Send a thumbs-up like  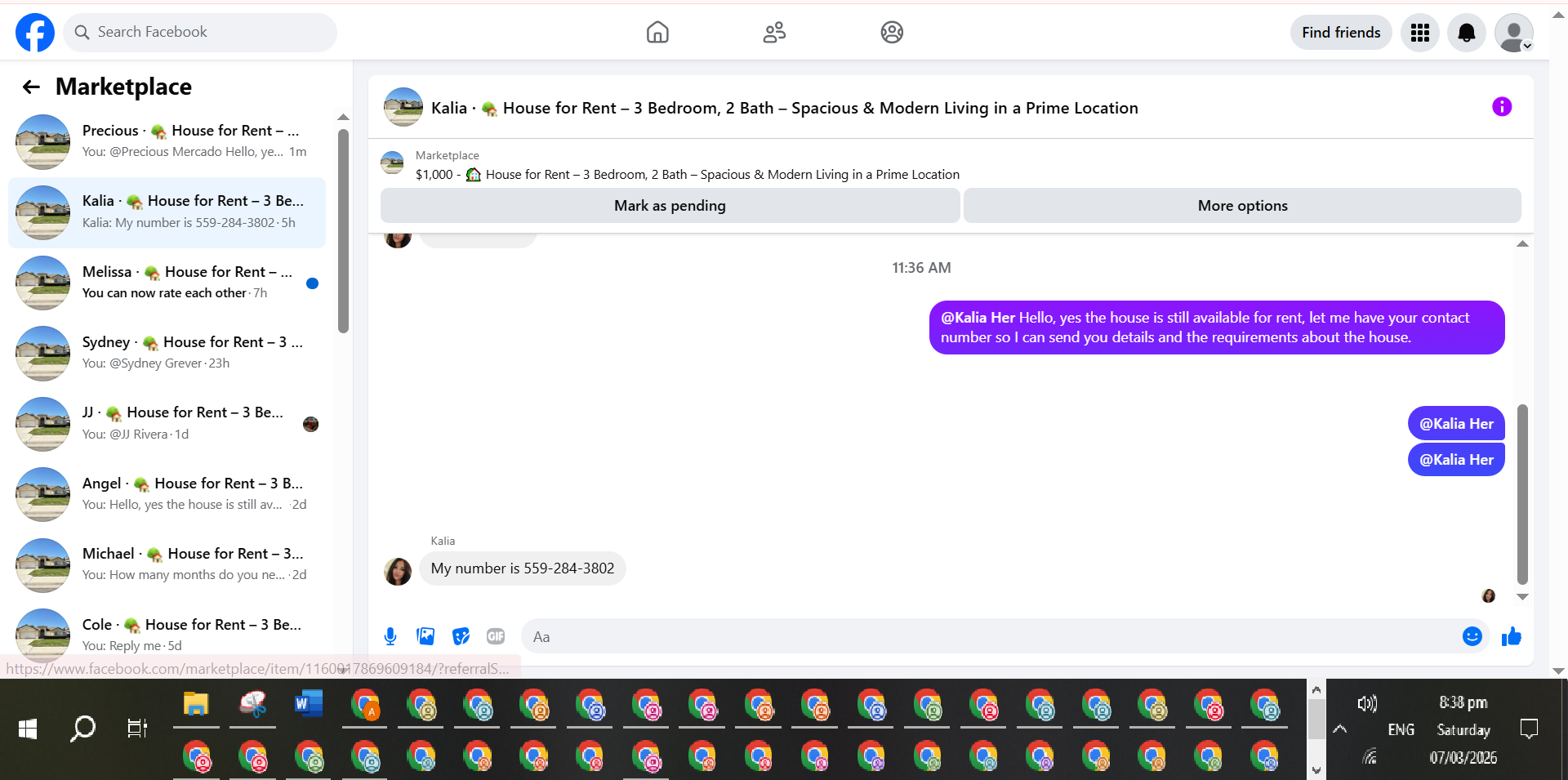[x=1511, y=636]
